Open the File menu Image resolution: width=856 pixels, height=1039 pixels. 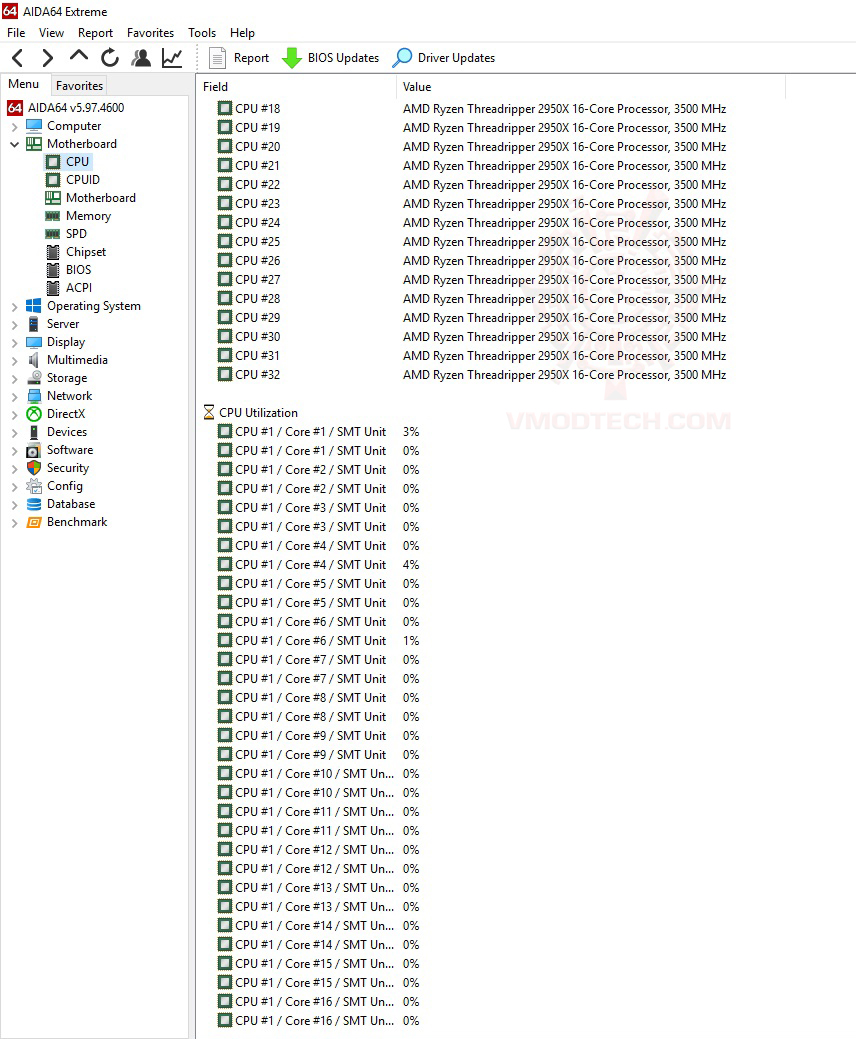[x=16, y=32]
